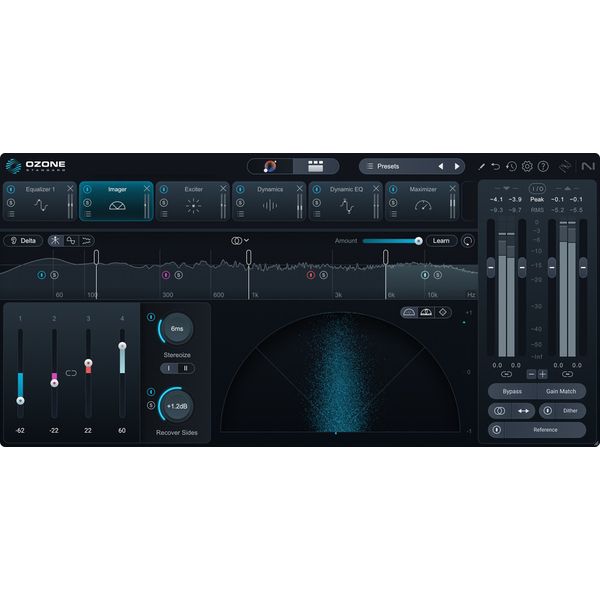600x600 pixels.
Task: Select the first crossover type icon
Action: tap(56, 241)
